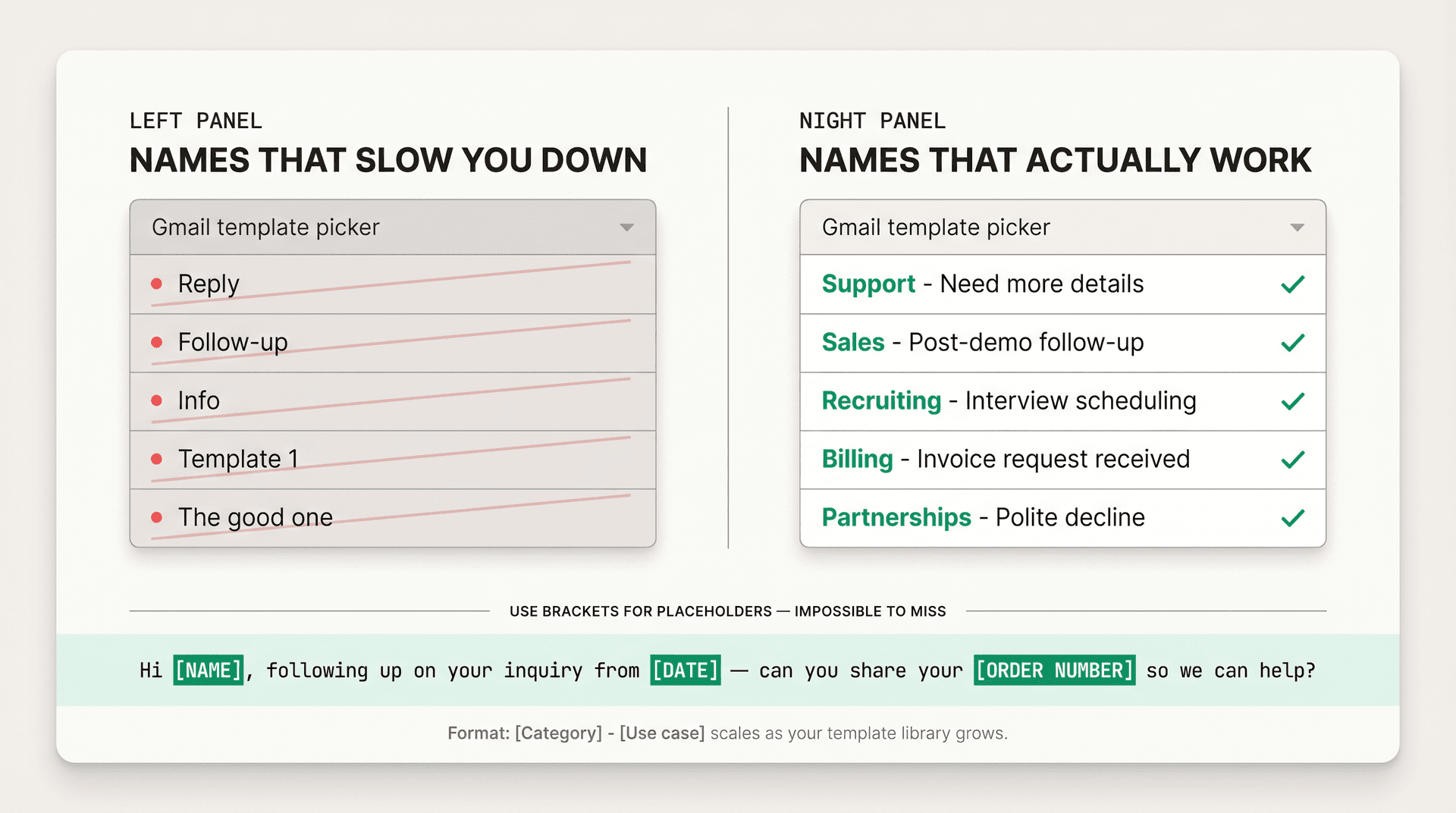This screenshot has width=1456, height=813.
Task: Click the [ORDER NUMBER] placeholder tag
Action: pos(1054,670)
